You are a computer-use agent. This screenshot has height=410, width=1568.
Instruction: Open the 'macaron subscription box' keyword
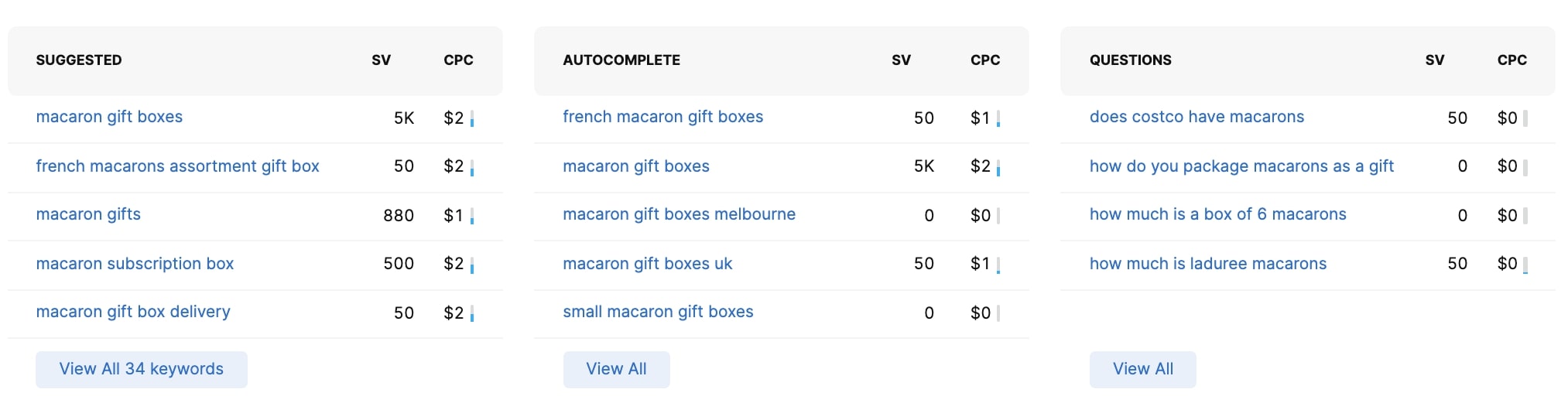135,264
